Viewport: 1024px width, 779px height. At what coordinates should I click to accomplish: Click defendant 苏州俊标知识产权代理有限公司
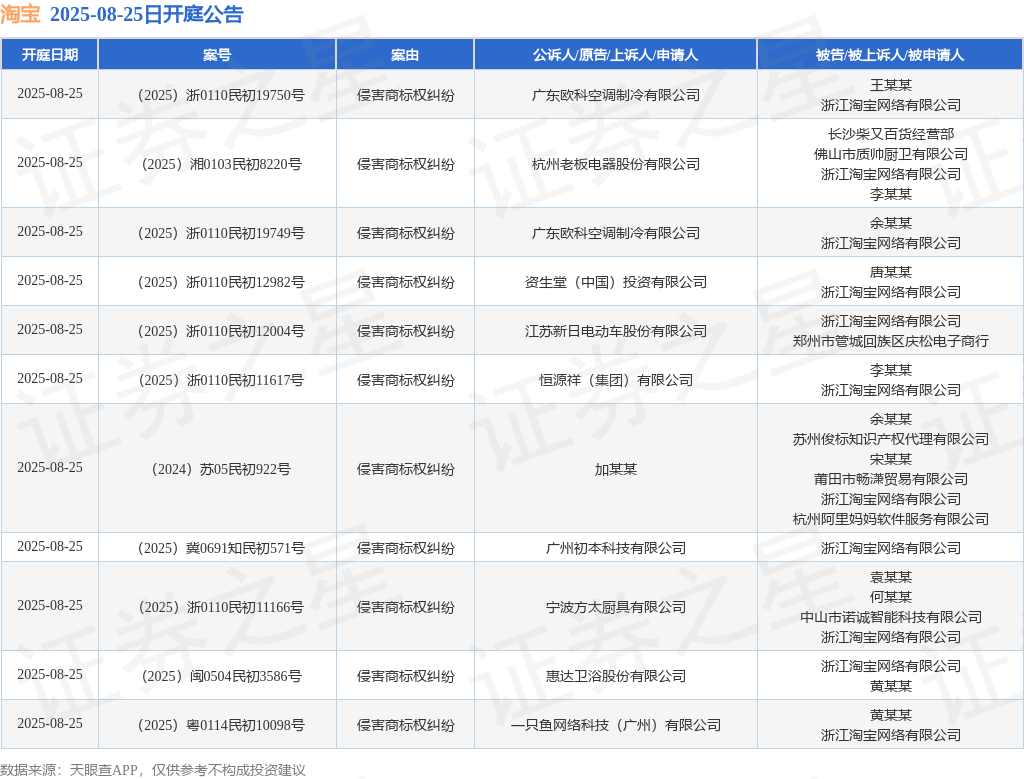point(890,439)
